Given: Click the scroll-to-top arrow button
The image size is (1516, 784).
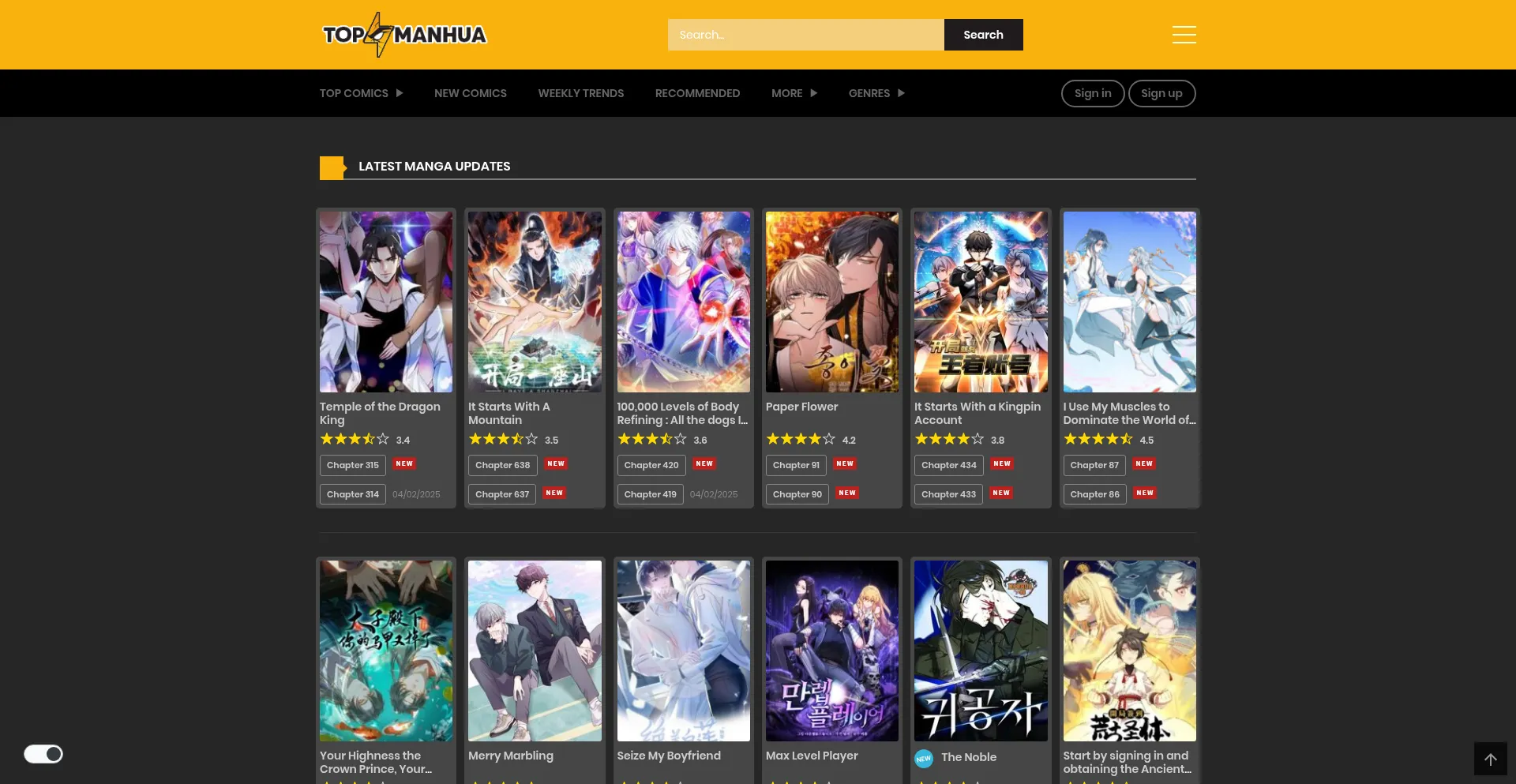Looking at the screenshot, I should click(x=1490, y=759).
